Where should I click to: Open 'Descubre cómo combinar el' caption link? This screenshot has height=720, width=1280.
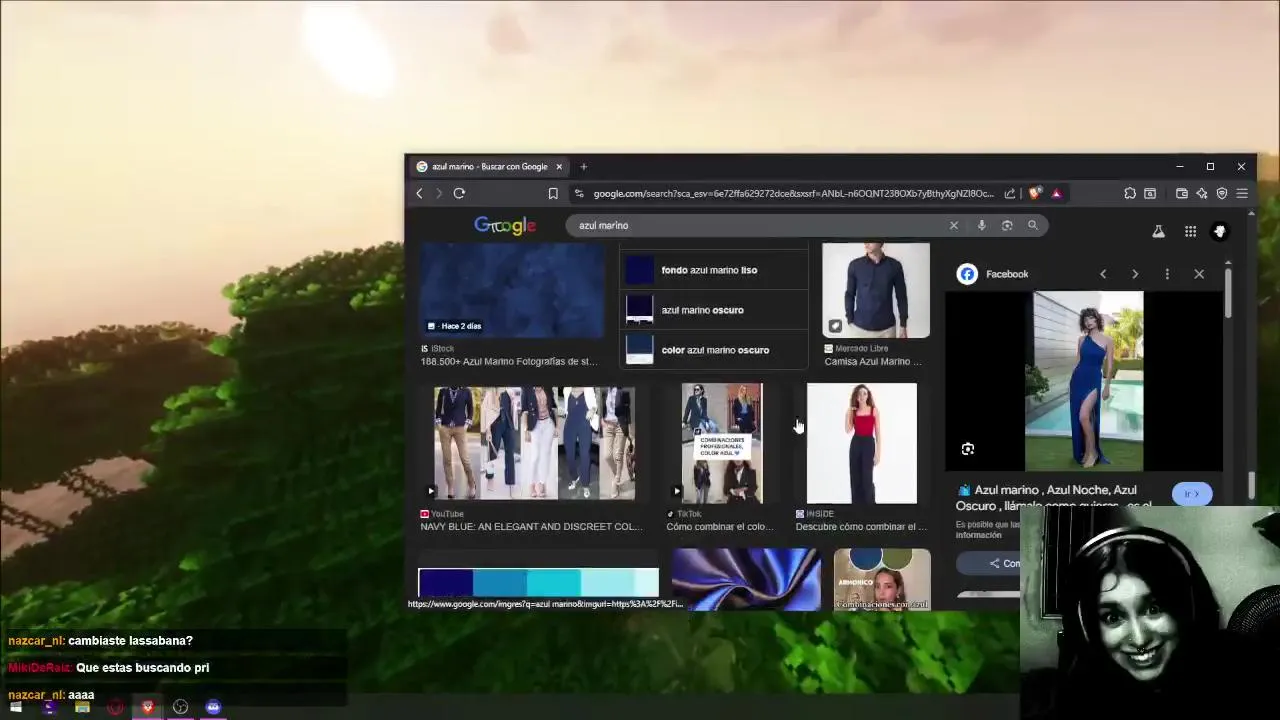861,527
